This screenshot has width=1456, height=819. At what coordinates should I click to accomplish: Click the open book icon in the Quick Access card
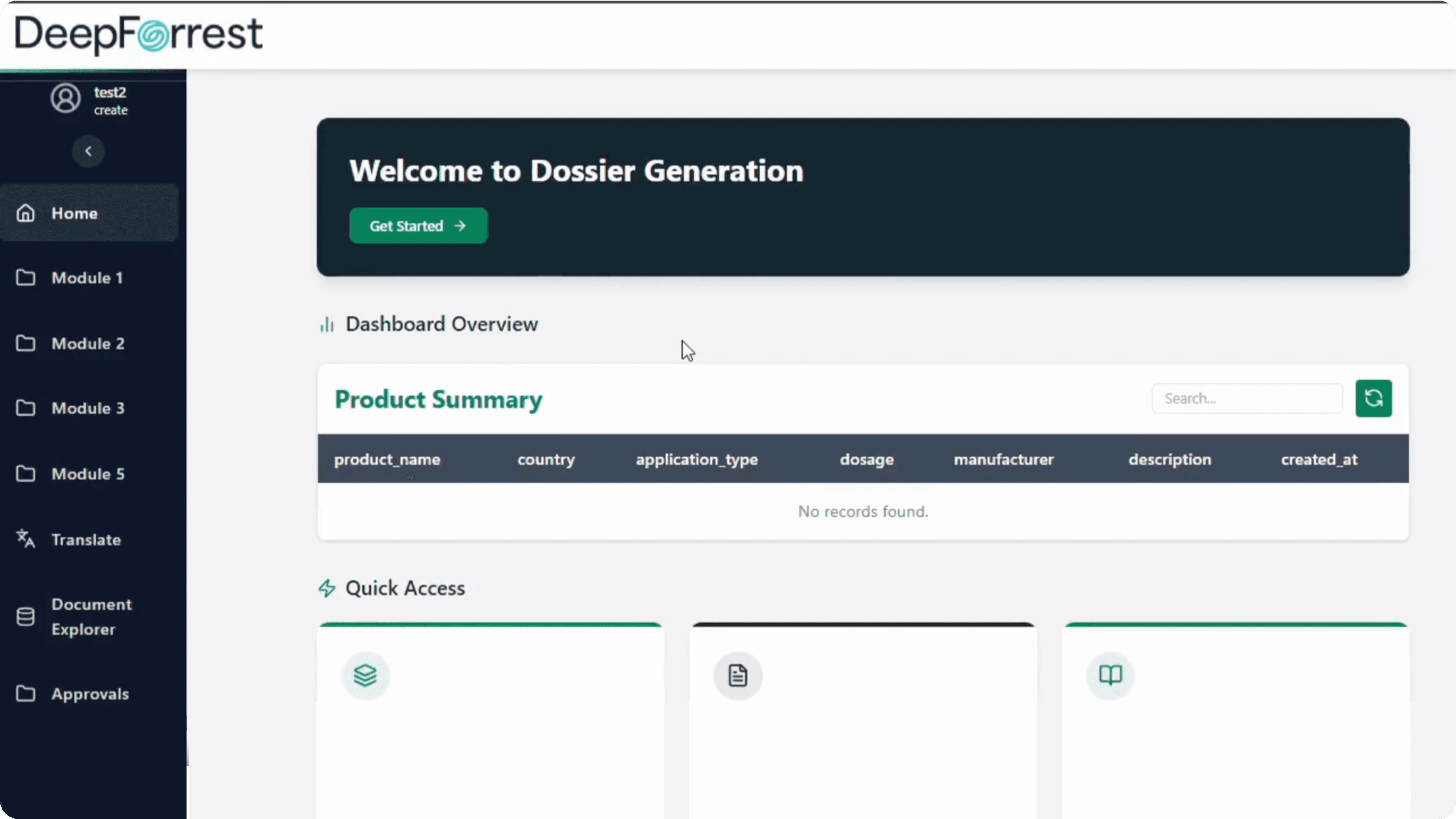pos(1110,675)
